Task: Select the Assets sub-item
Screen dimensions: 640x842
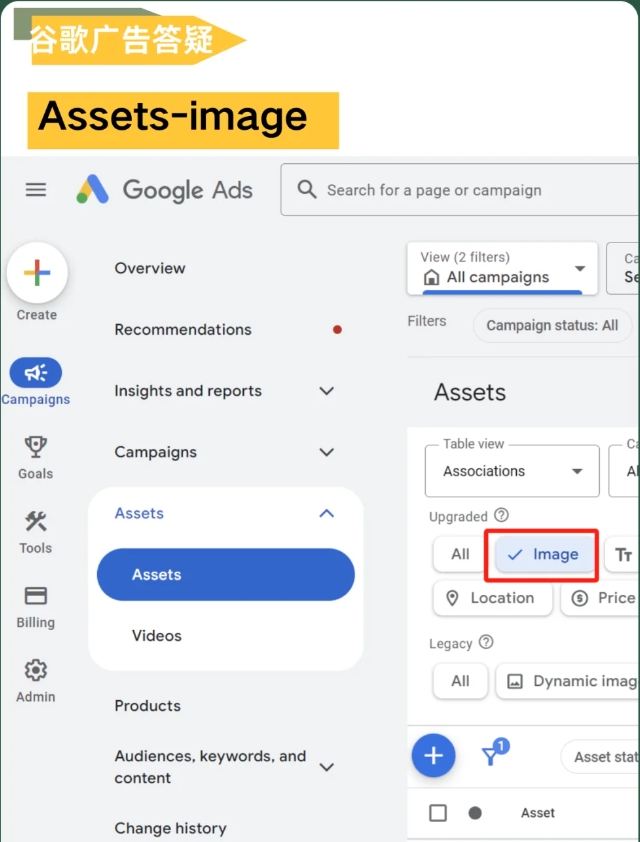Action: 226,575
